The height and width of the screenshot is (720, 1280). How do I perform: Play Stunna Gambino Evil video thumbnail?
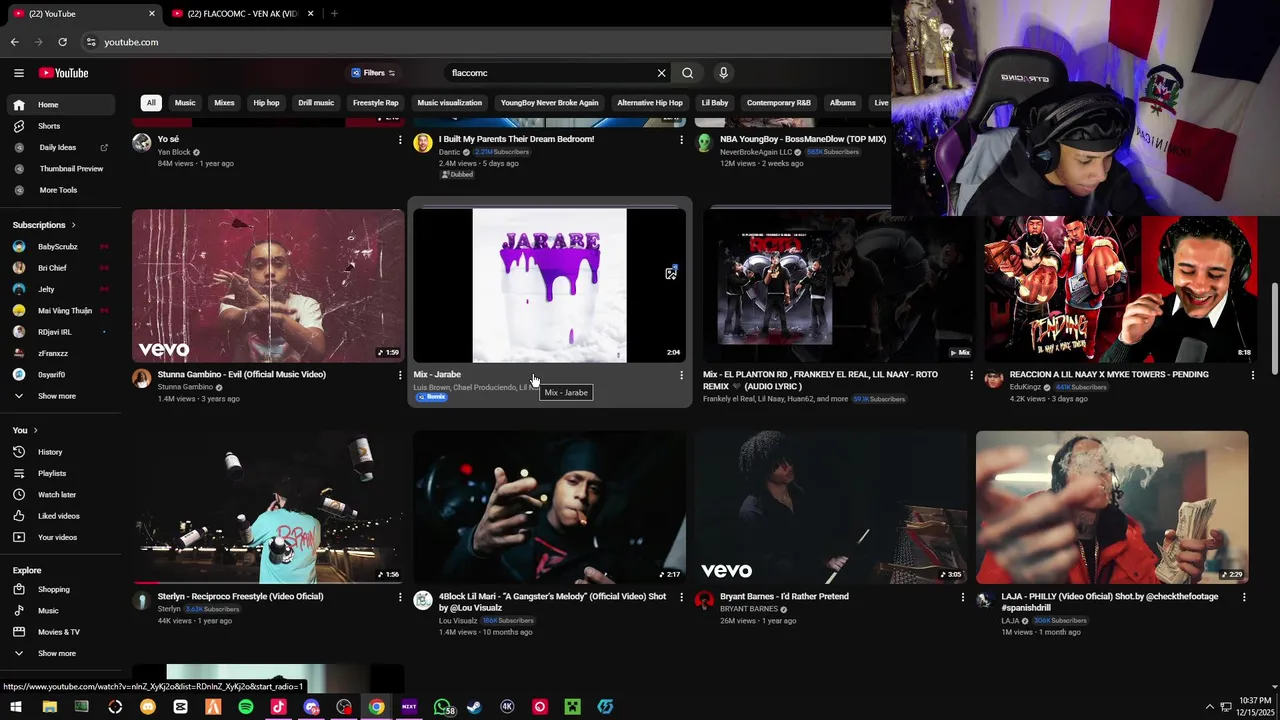point(268,286)
